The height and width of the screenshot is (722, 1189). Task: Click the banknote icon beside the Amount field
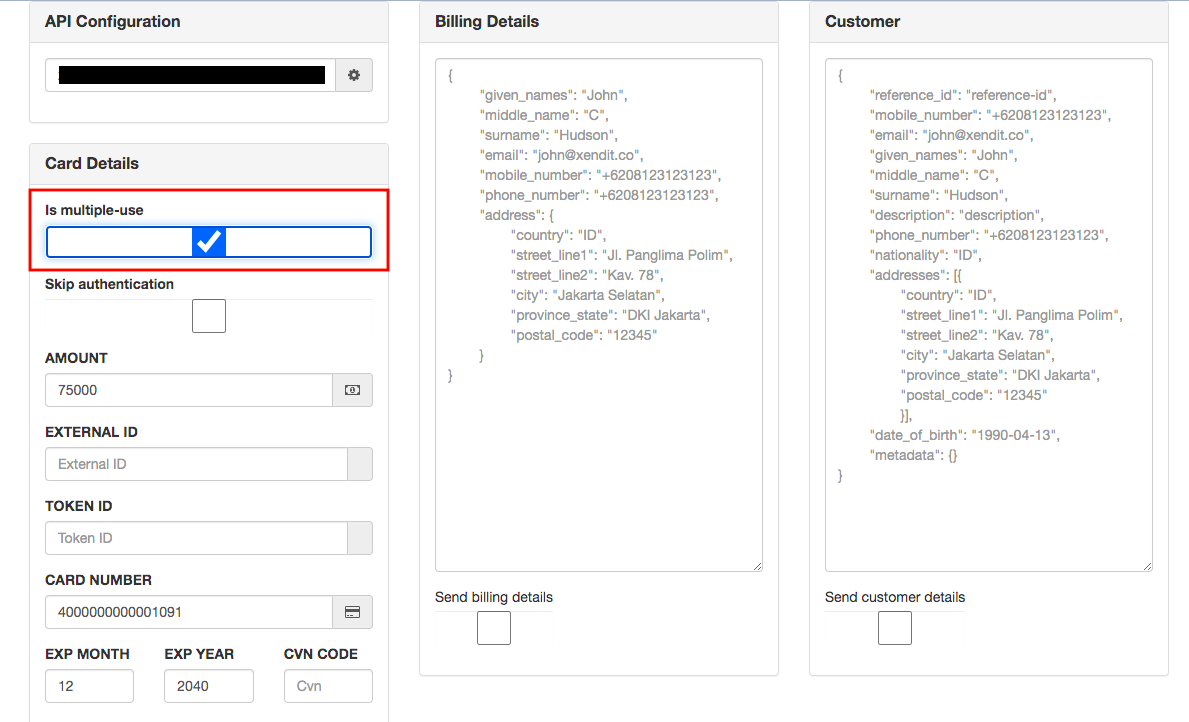coord(352,390)
